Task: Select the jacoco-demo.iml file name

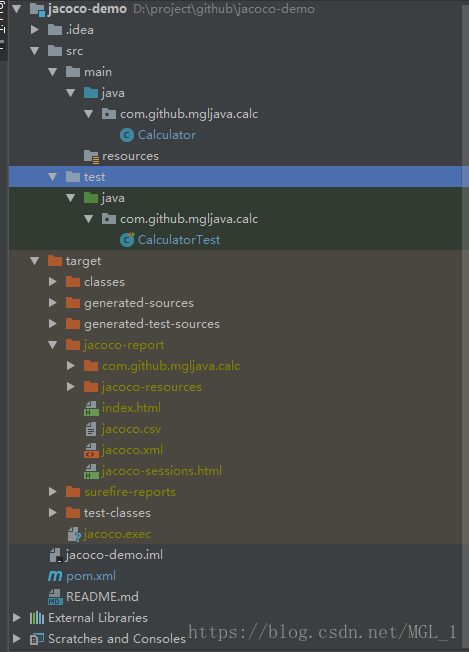Action: (114, 555)
